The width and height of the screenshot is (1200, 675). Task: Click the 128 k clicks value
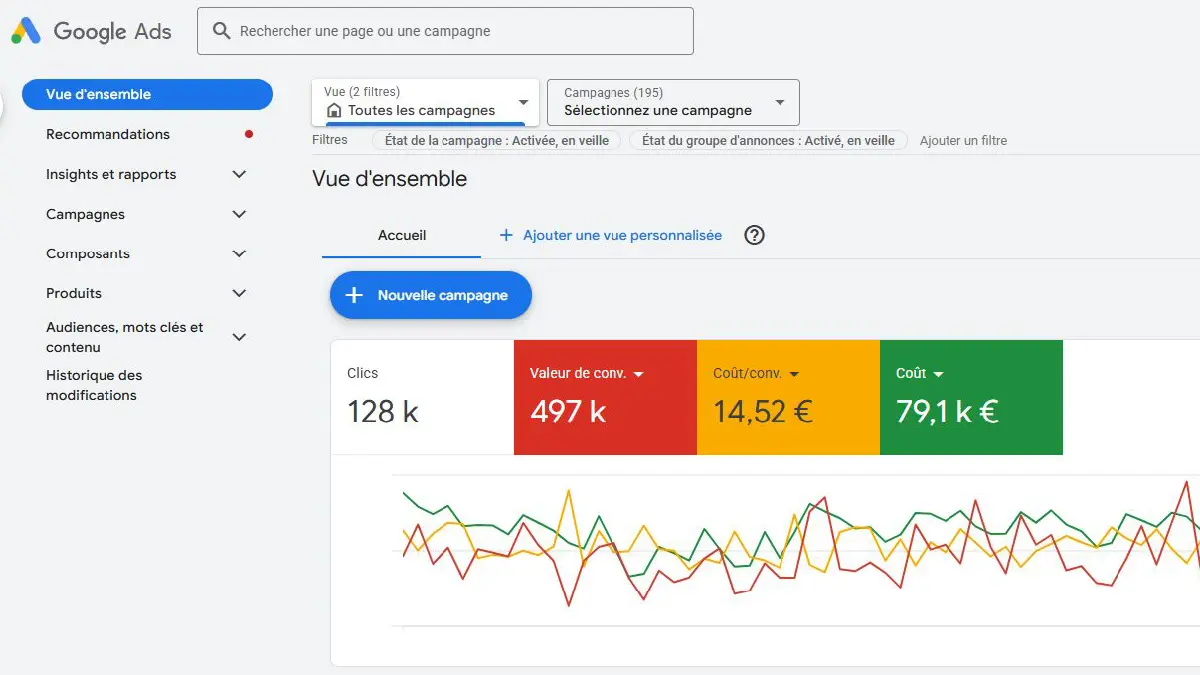click(383, 411)
